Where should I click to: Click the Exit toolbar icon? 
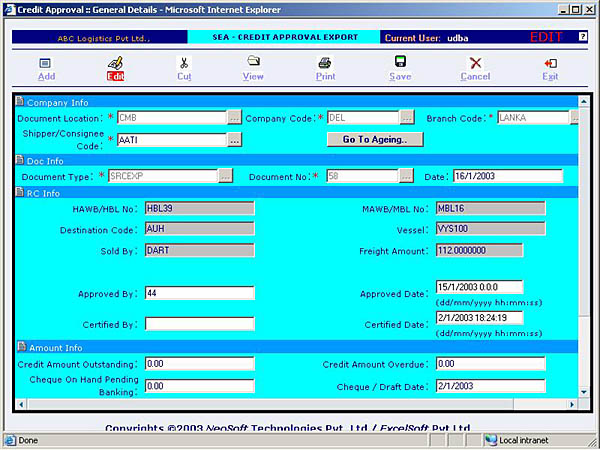(x=550, y=63)
